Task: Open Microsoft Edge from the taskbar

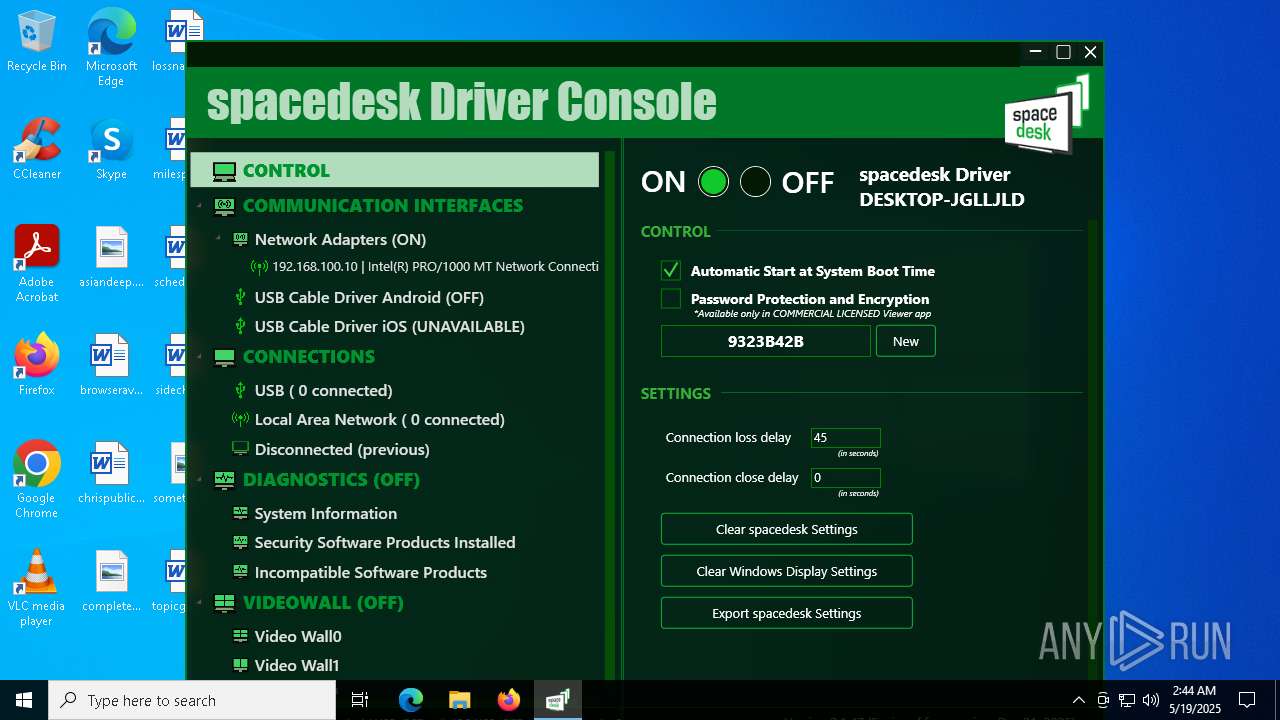Action: [411, 700]
